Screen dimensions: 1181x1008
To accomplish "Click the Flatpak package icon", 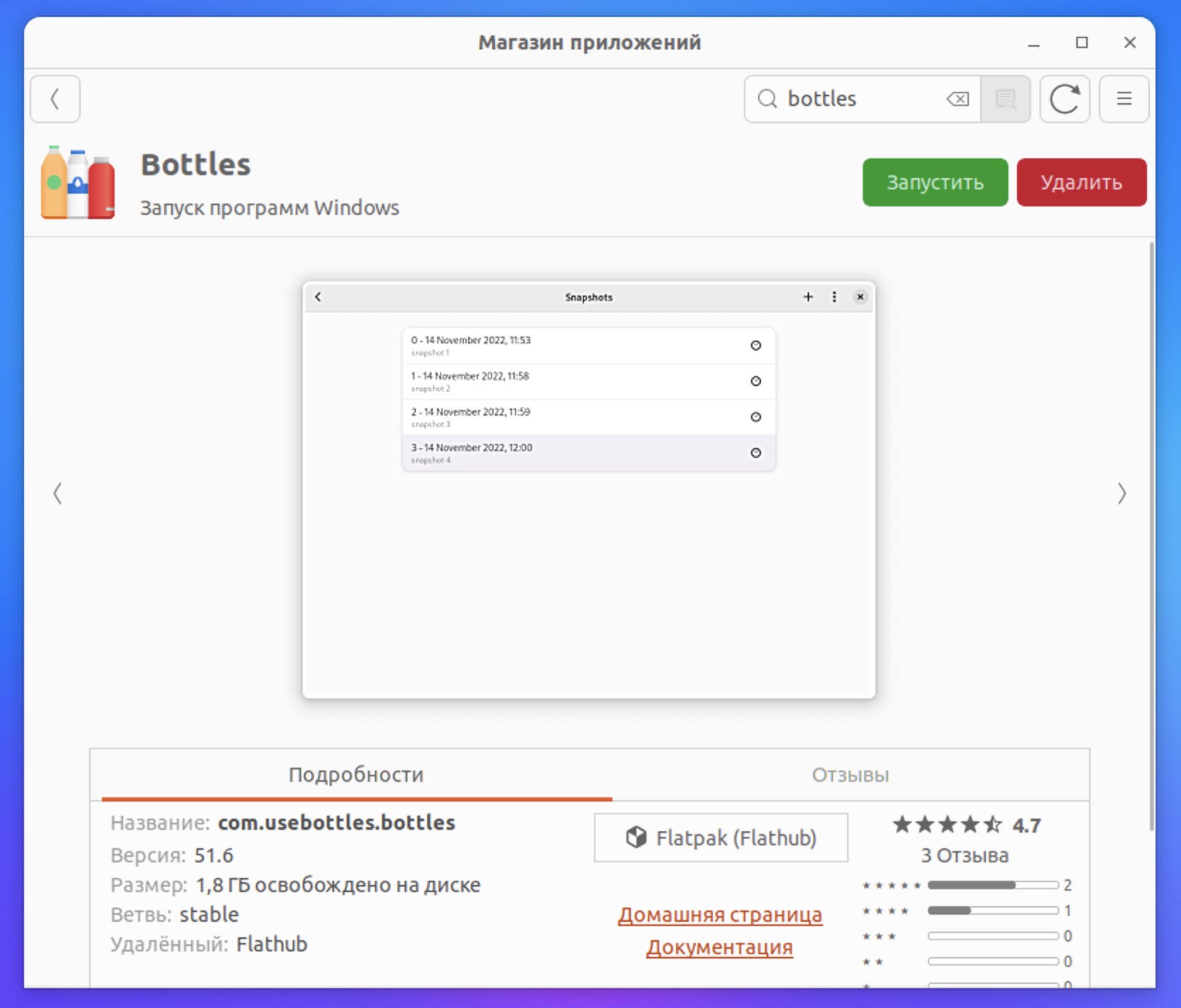I will point(636,838).
